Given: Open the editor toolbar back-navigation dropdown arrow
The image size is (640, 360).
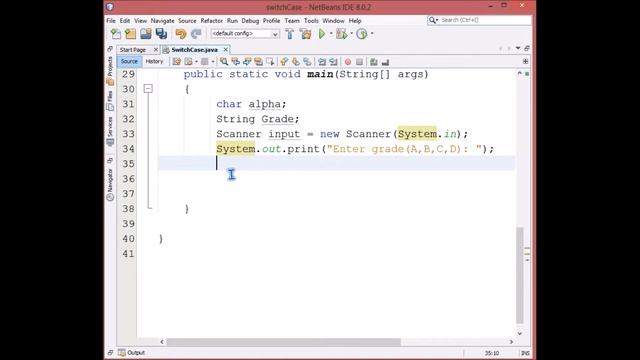Looking at the screenshot, I should 196,62.
